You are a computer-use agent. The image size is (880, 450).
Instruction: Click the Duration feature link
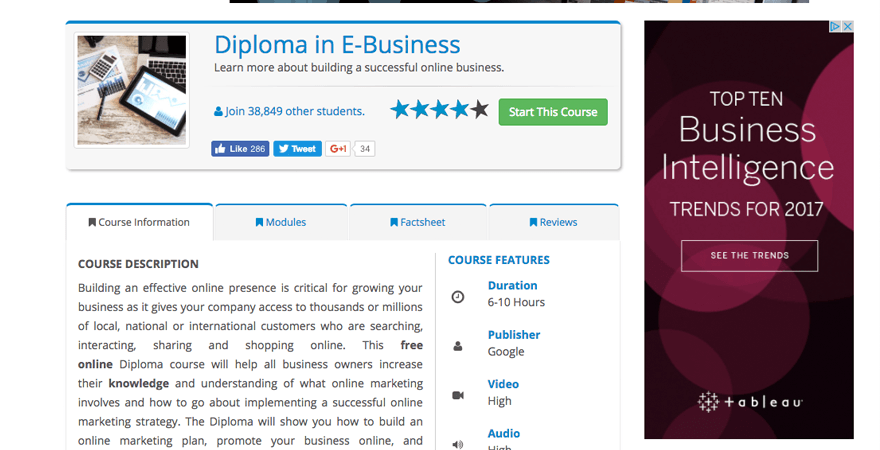pos(512,285)
